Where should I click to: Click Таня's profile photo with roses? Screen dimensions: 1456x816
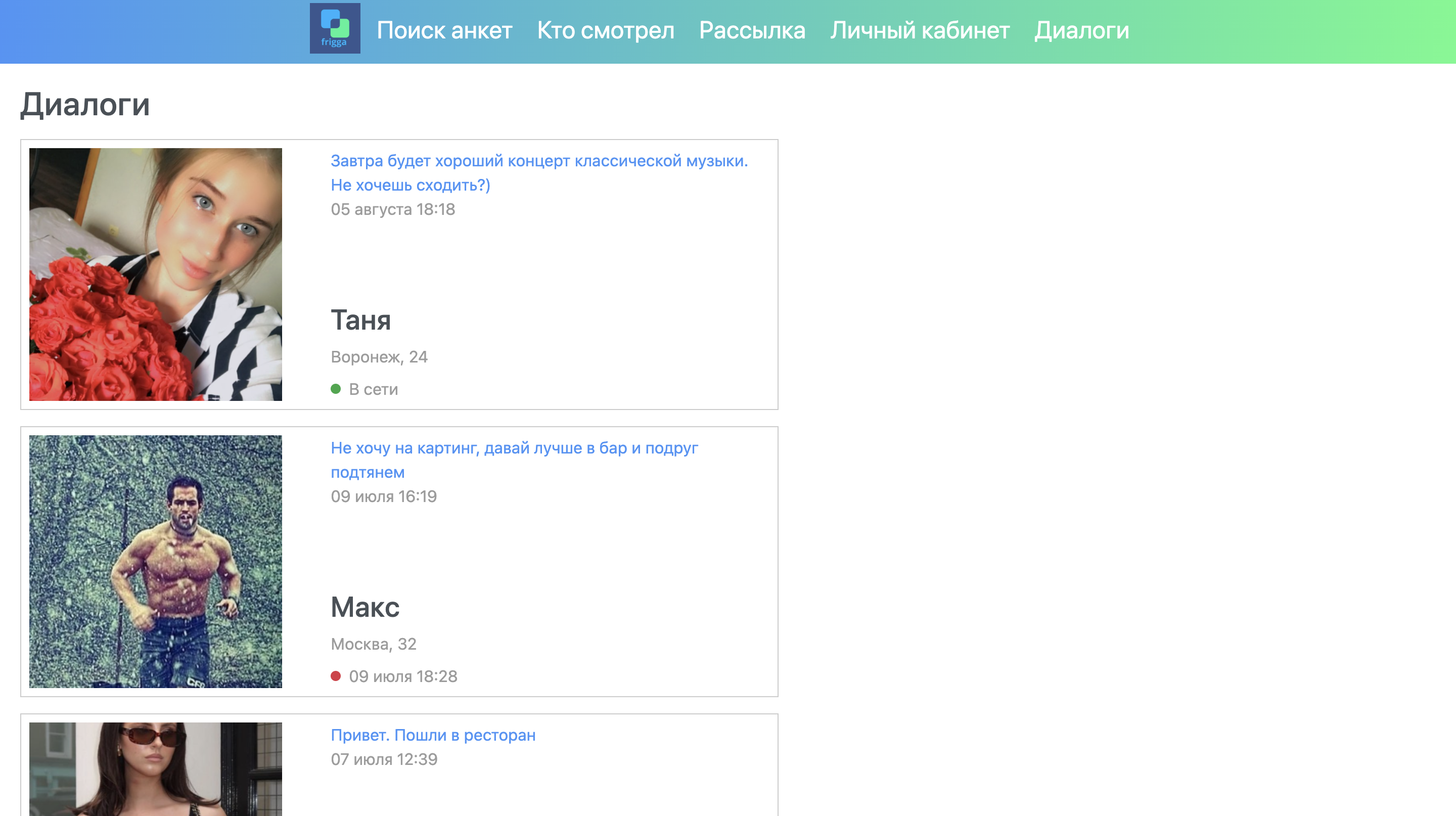pos(155,275)
